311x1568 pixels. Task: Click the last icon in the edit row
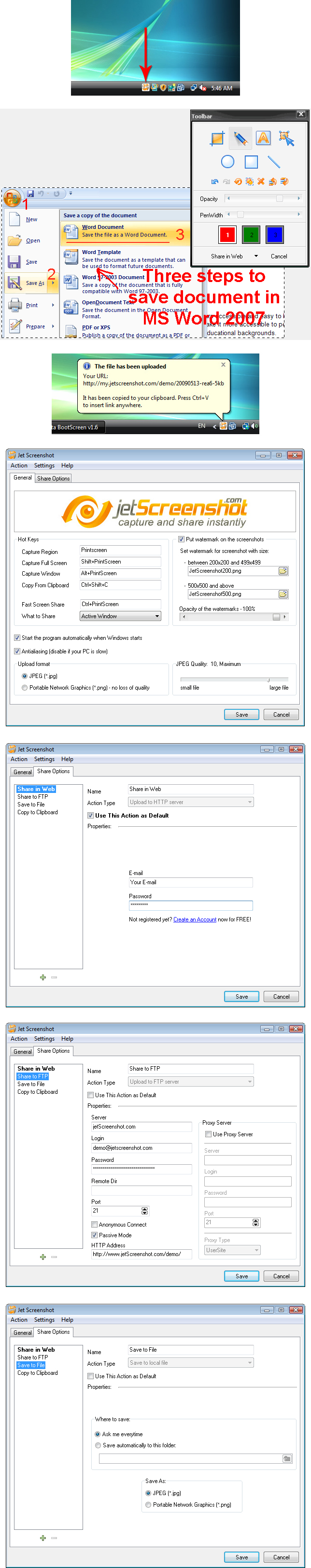coord(284,182)
